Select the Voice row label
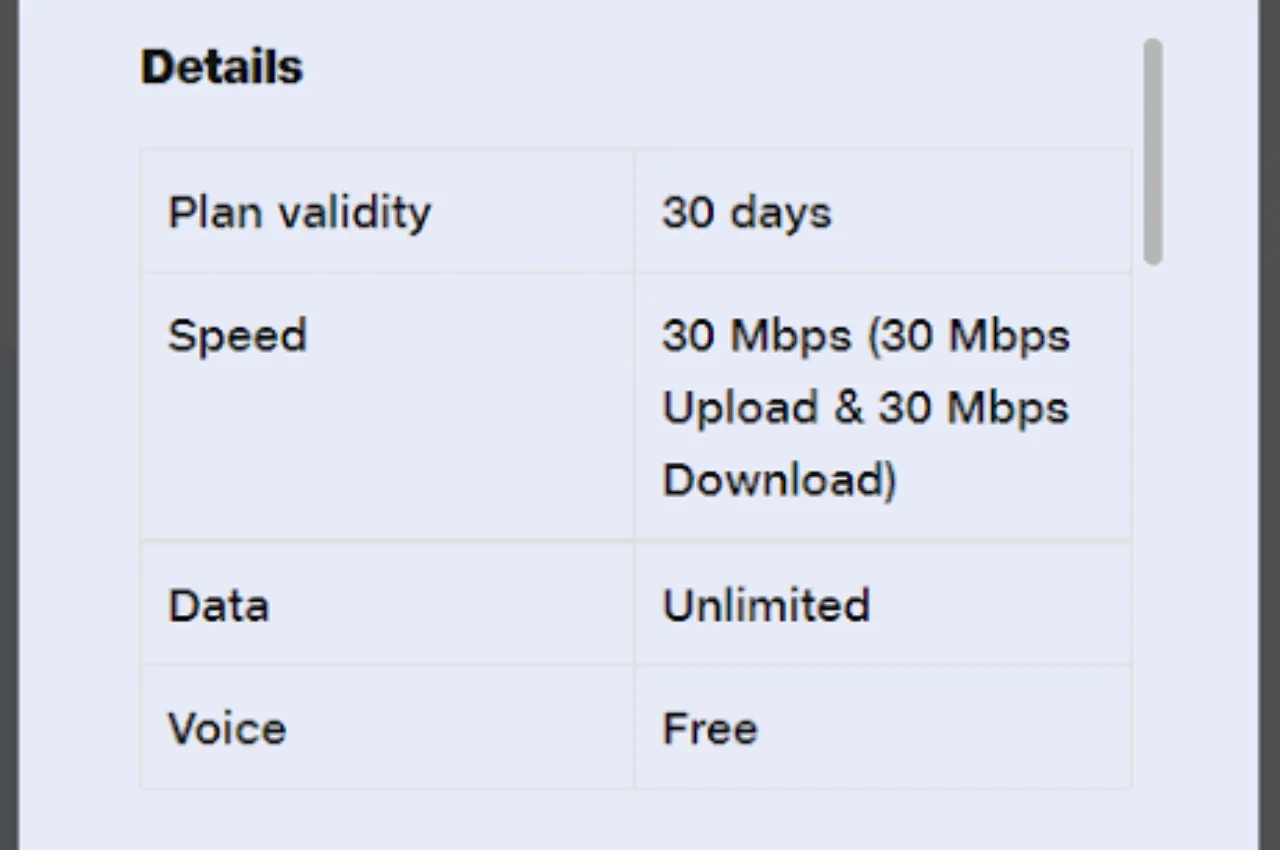The width and height of the screenshot is (1280, 850). coord(227,728)
